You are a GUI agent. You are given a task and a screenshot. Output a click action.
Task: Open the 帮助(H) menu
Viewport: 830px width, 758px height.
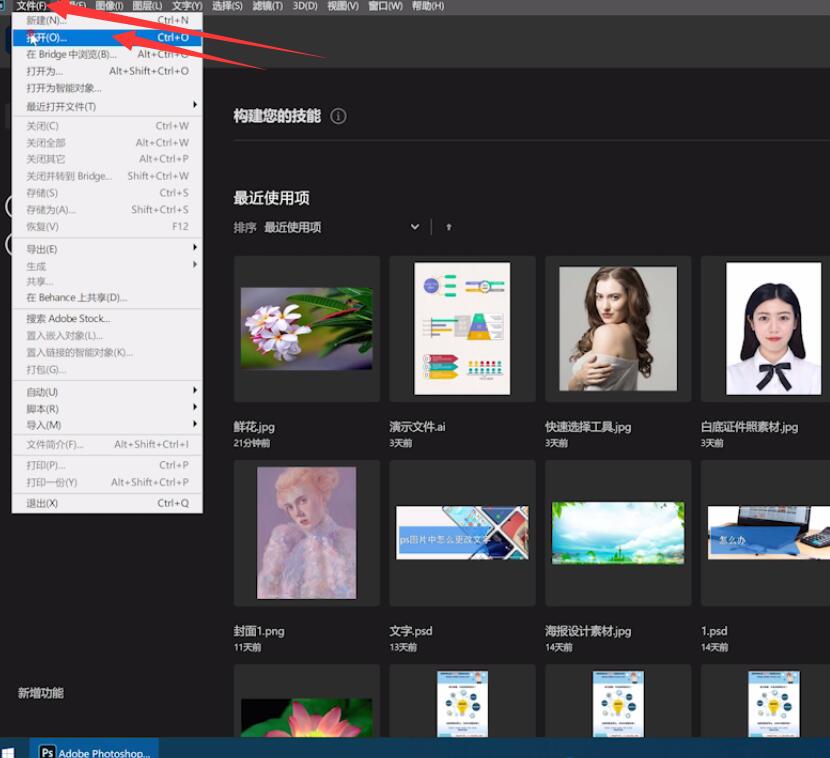pyautogui.click(x=428, y=6)
